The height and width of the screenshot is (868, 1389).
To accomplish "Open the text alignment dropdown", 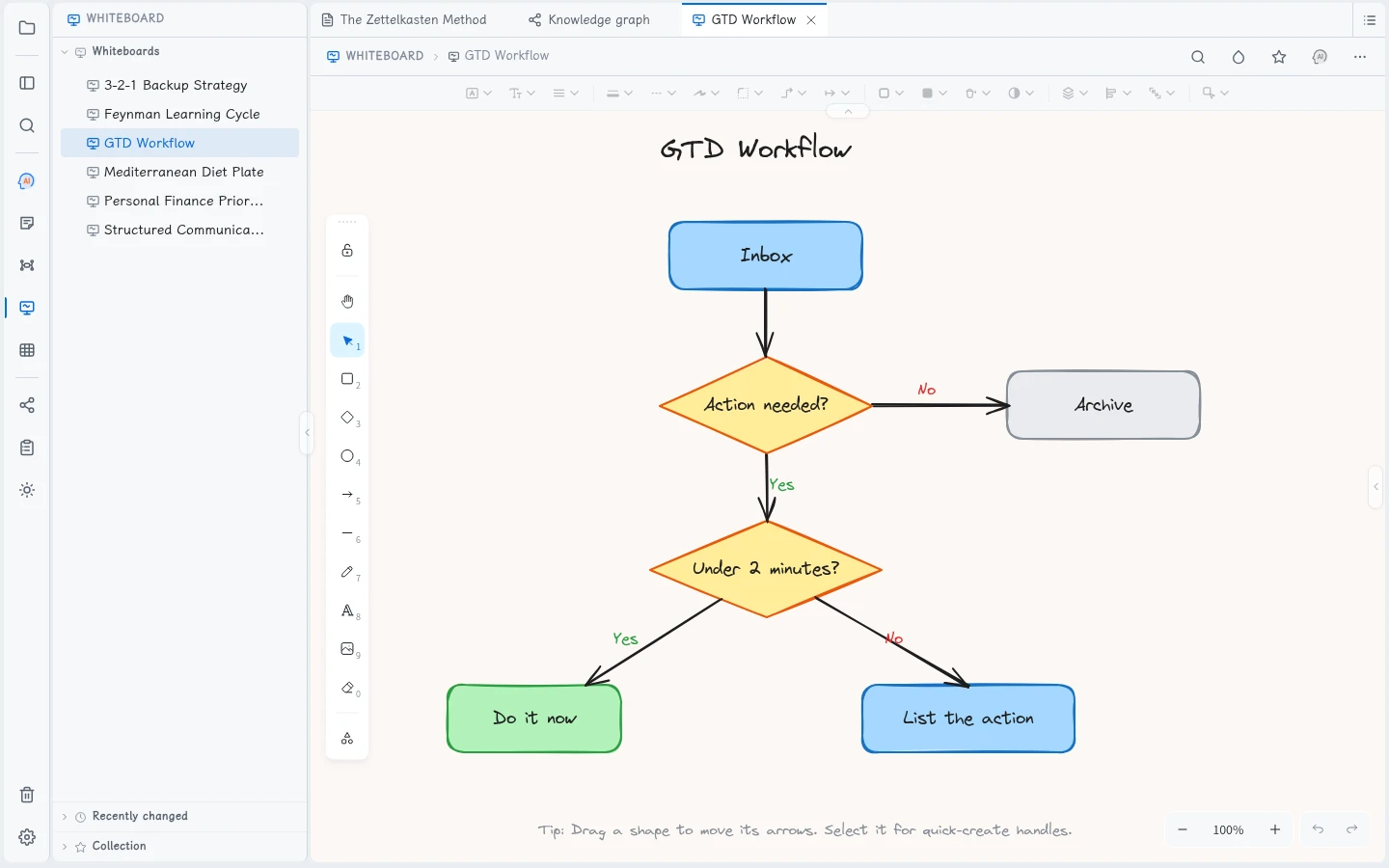I will click(565, 94).
